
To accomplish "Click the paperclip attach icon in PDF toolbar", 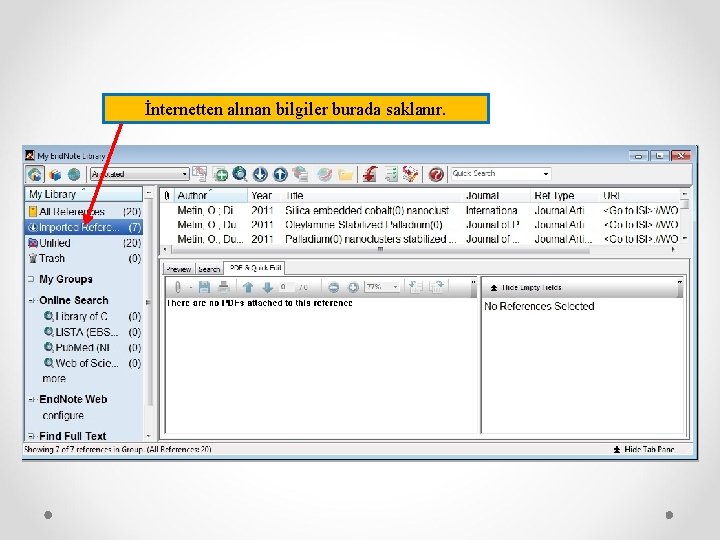I will pyautogui.click(x=178, y=287).
